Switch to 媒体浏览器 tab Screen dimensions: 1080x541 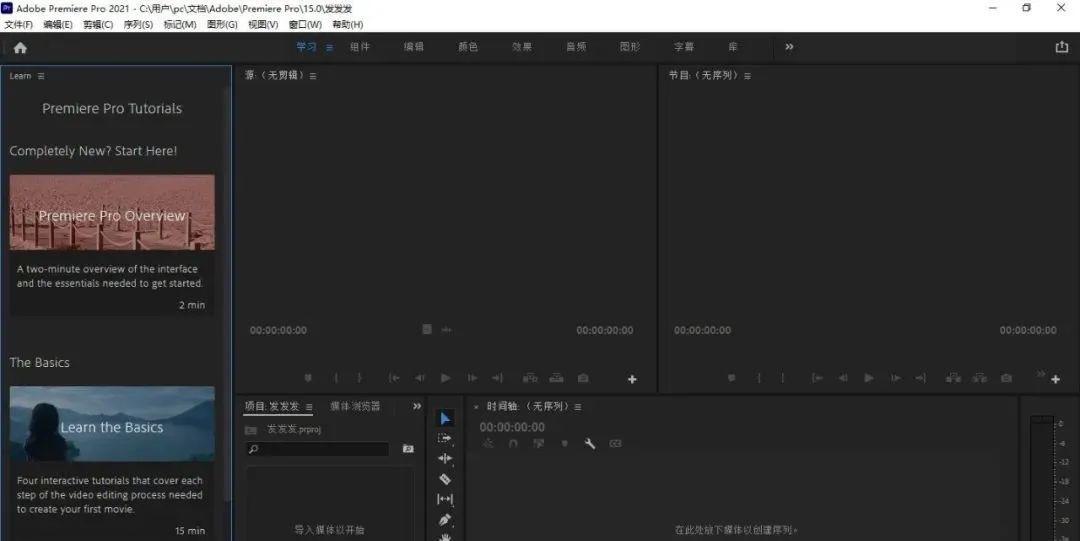(355, 406)
